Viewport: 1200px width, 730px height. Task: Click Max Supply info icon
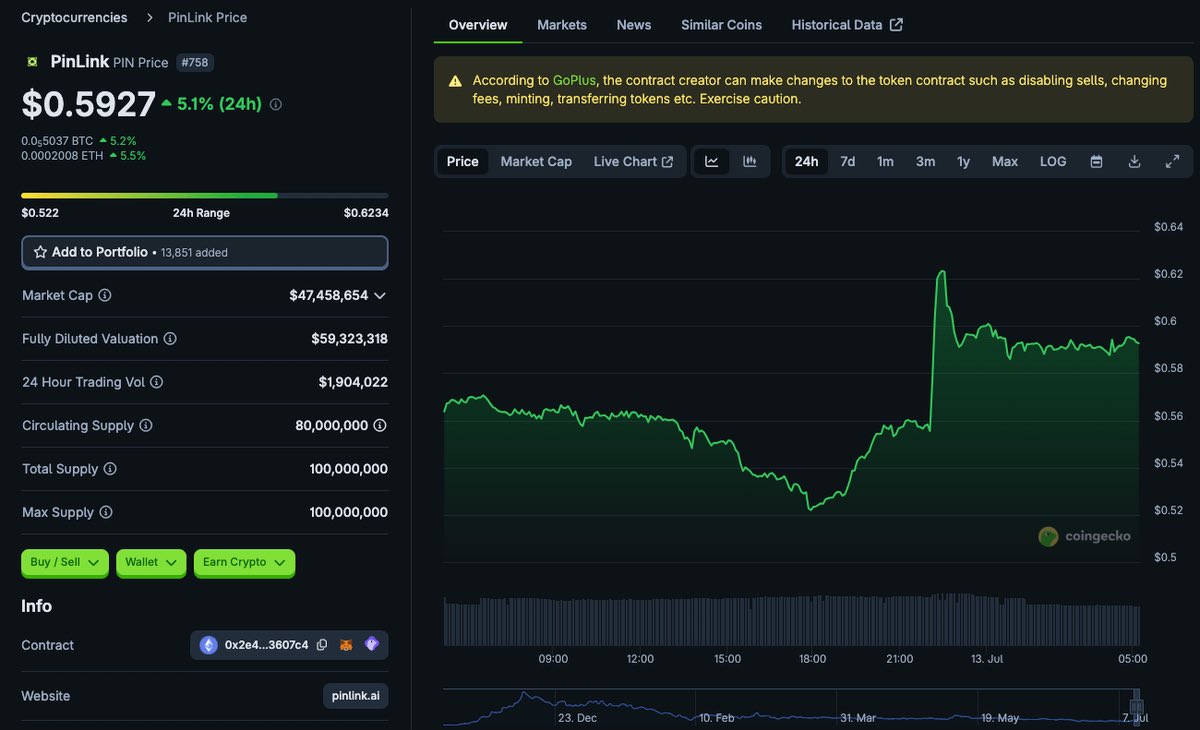[106, 512]
